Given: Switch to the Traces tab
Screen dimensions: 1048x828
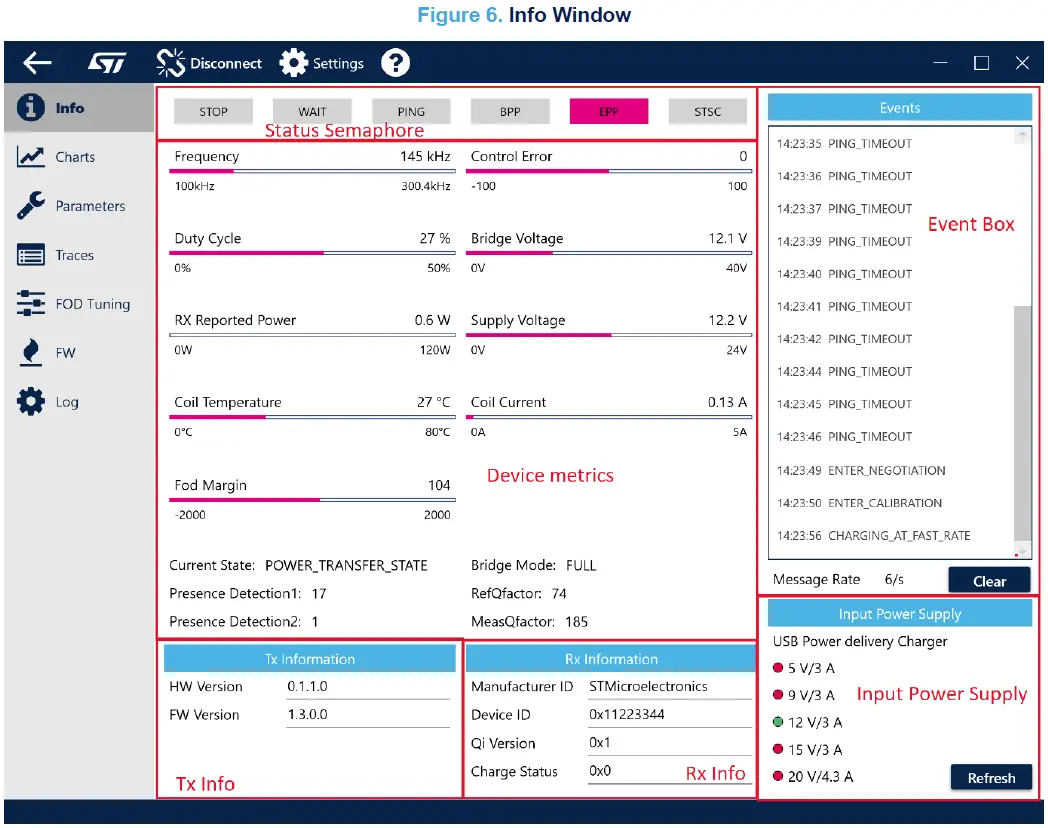Looking at the screenshot, I should (x=74, y=255).
